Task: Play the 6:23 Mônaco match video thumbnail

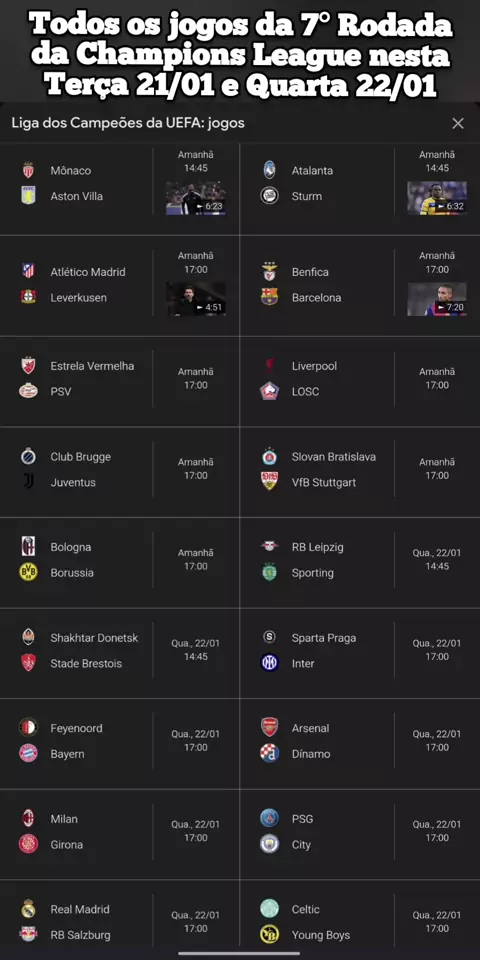Action: tap(196, 198)
